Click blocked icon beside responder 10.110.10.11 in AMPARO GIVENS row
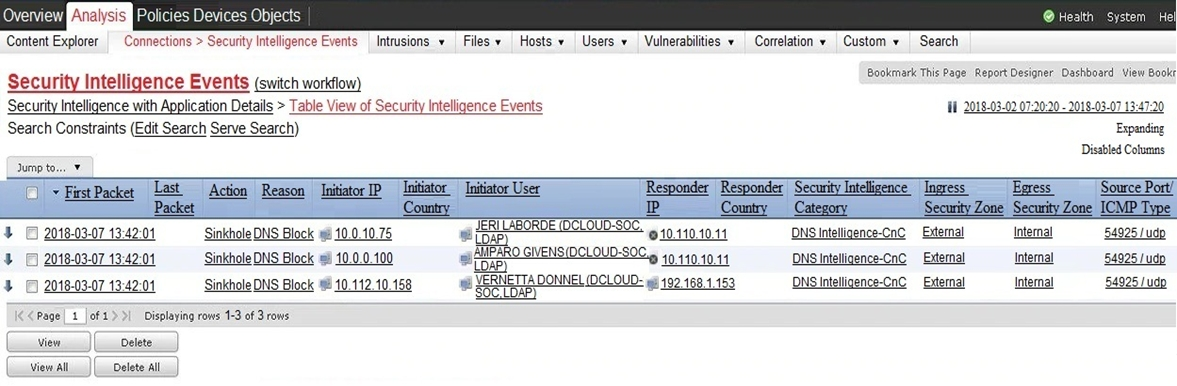1177x386 pixels. pos(653,259)
